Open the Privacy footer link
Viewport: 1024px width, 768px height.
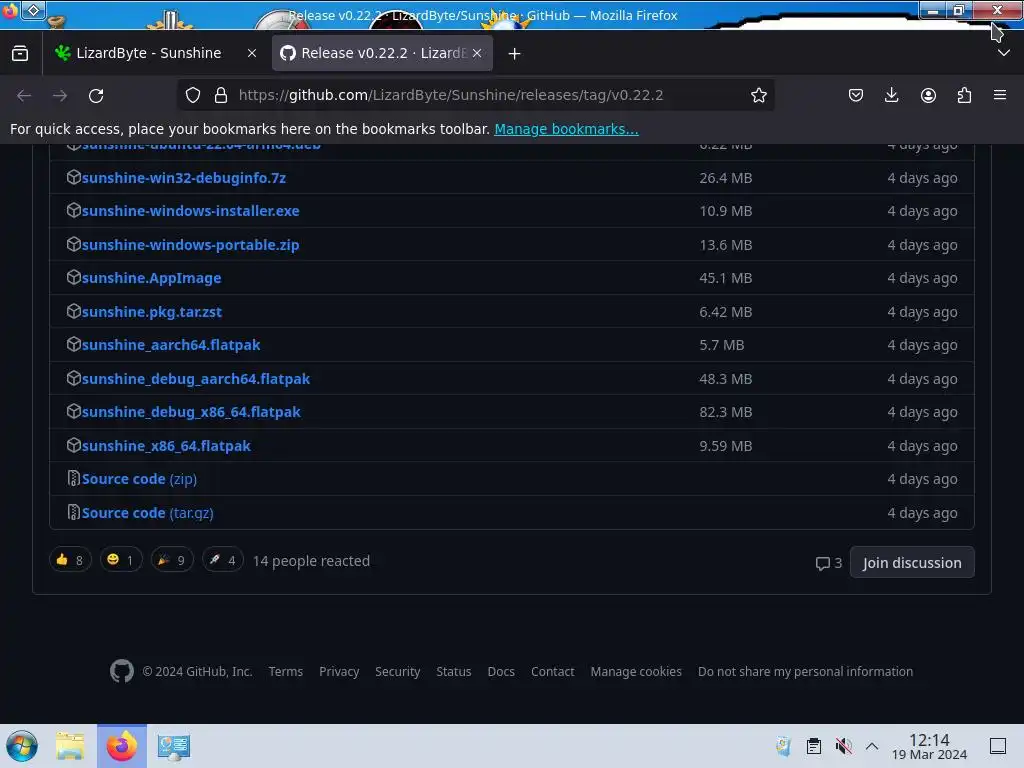(x=339, y=671)
